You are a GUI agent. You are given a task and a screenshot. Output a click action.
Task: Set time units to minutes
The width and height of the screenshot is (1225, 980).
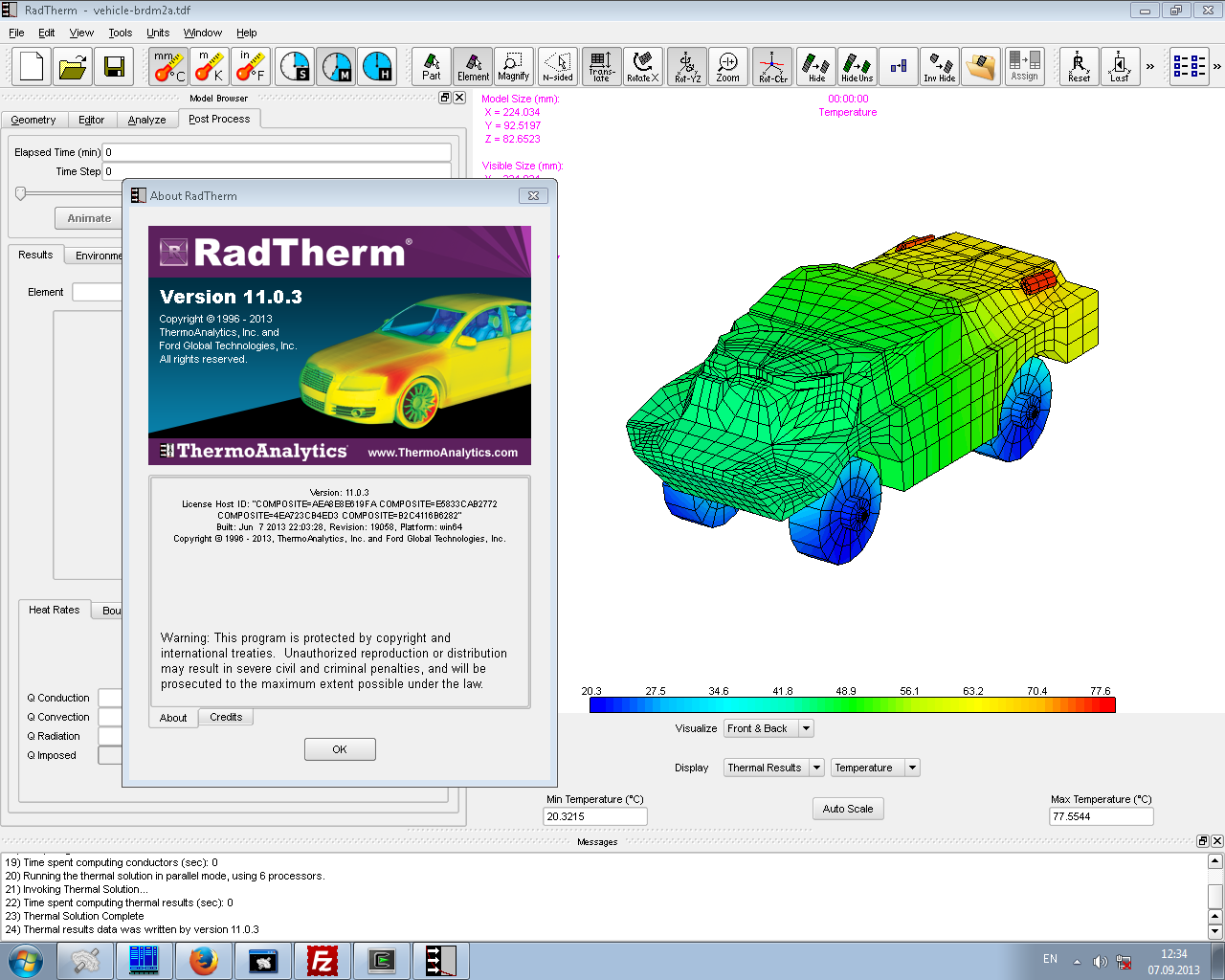336,67
